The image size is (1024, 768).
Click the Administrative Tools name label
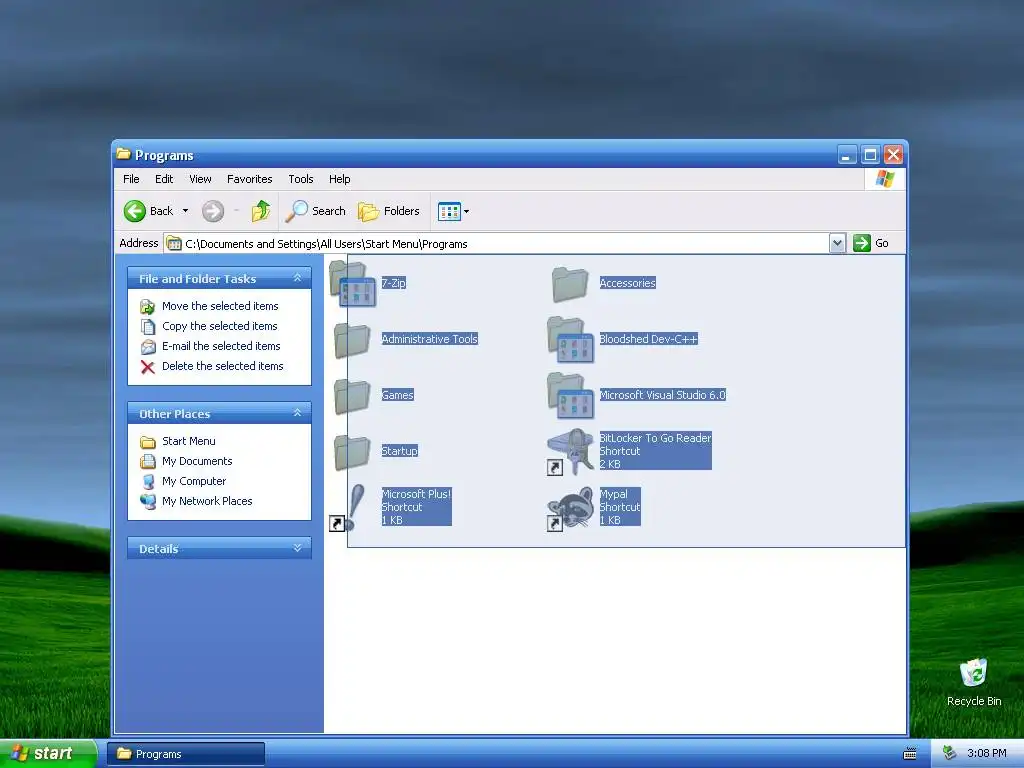click(x=430, y=339)
